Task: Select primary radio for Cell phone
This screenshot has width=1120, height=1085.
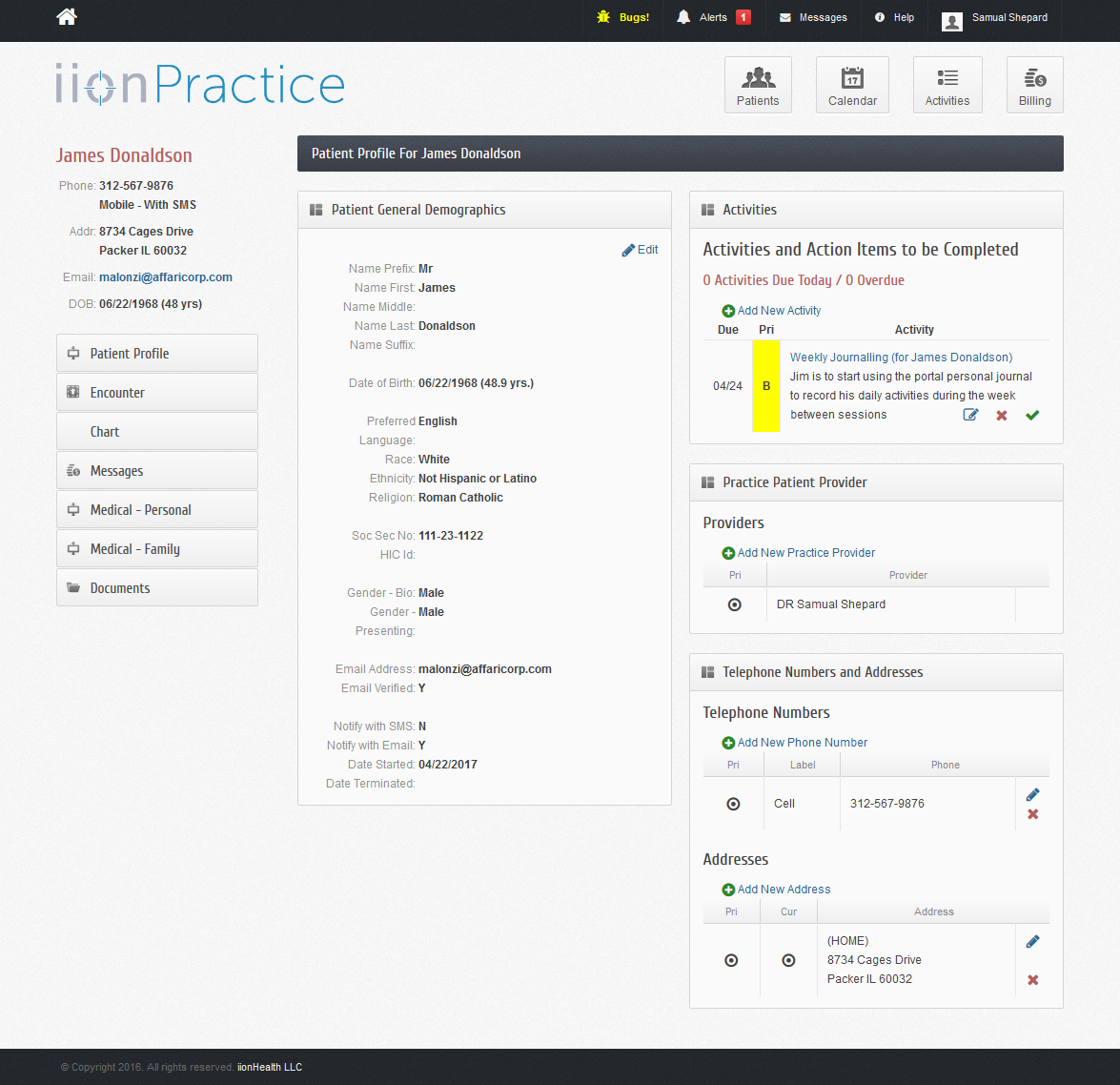Action: pos(733,804)
